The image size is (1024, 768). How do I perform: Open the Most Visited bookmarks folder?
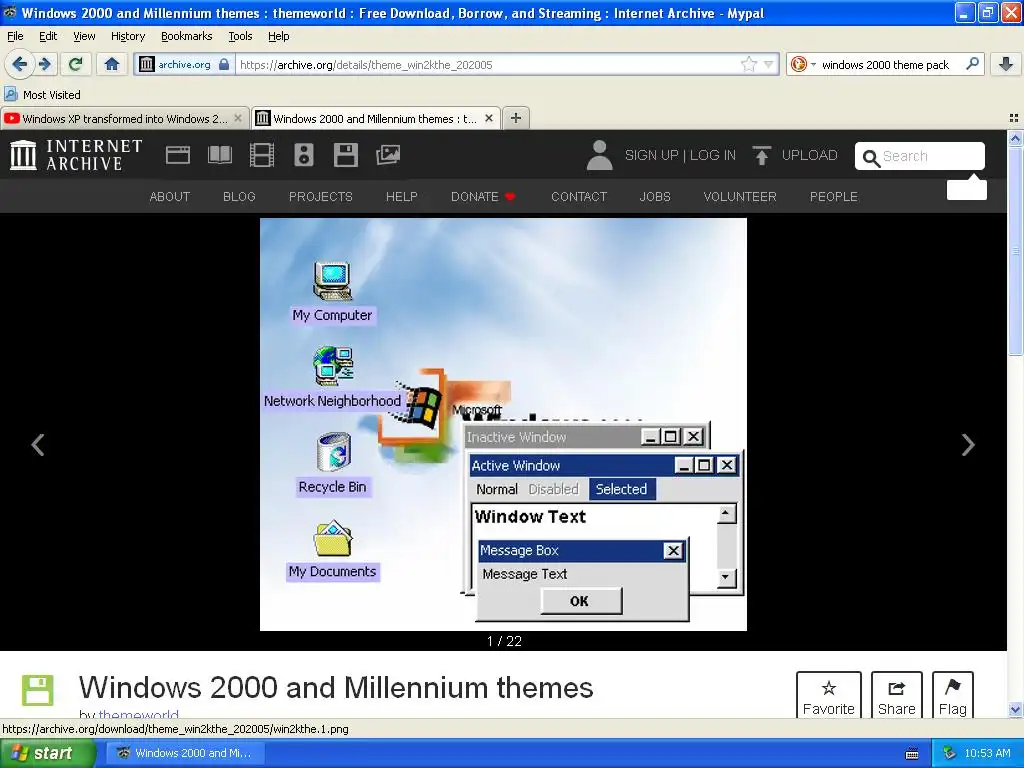tap(42, 95)
